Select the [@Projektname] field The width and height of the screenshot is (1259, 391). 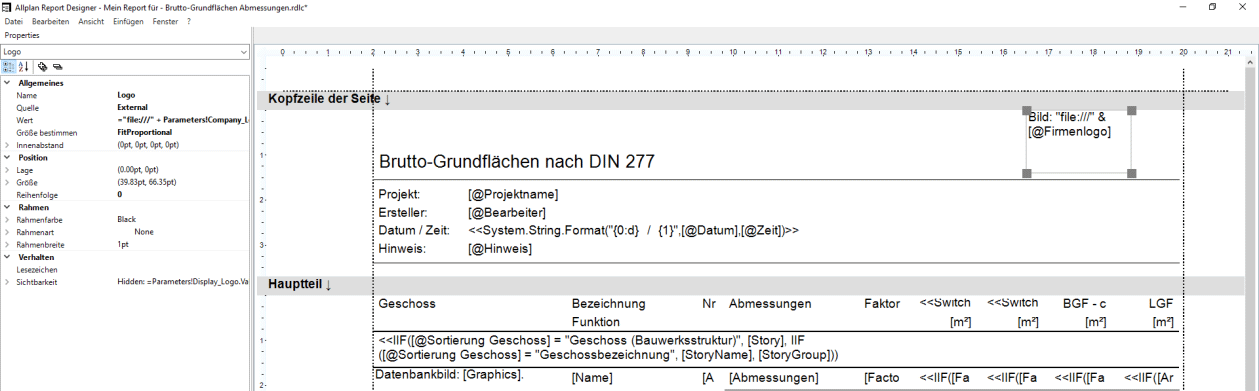coord(513,194)
